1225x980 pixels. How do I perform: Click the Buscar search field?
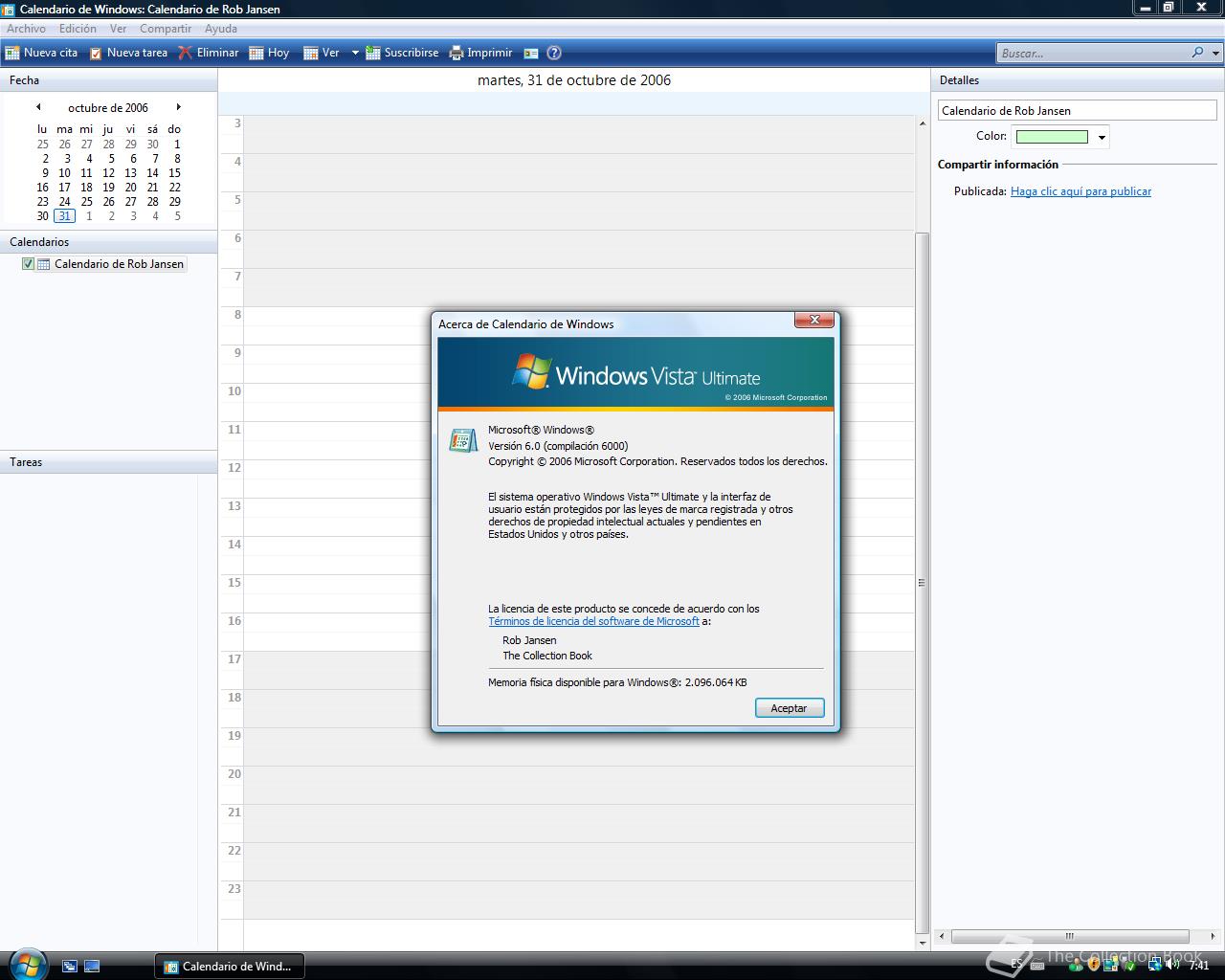(x=1092, y=53)
